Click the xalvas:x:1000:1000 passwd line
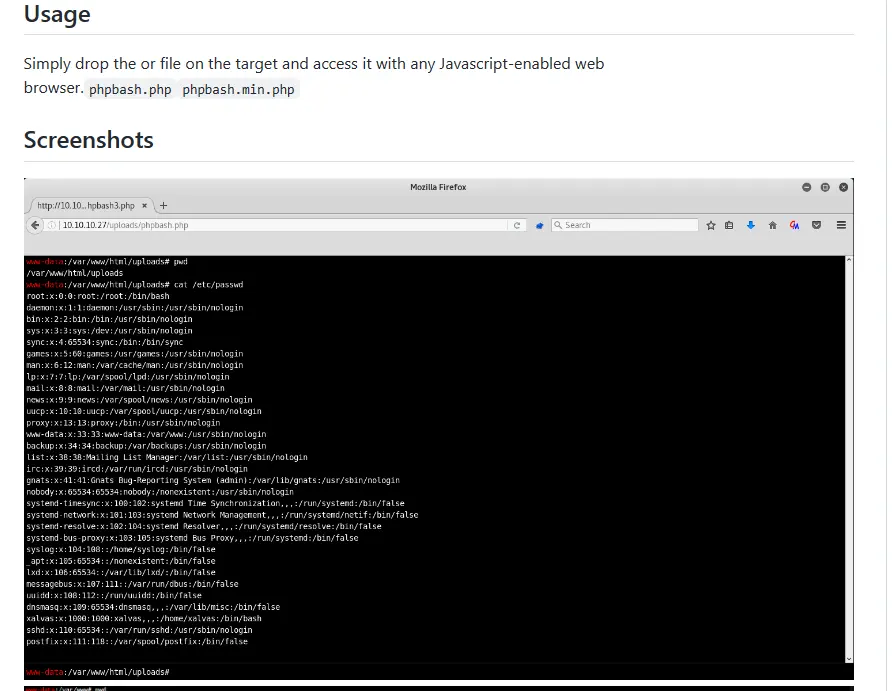 point(144,618)
